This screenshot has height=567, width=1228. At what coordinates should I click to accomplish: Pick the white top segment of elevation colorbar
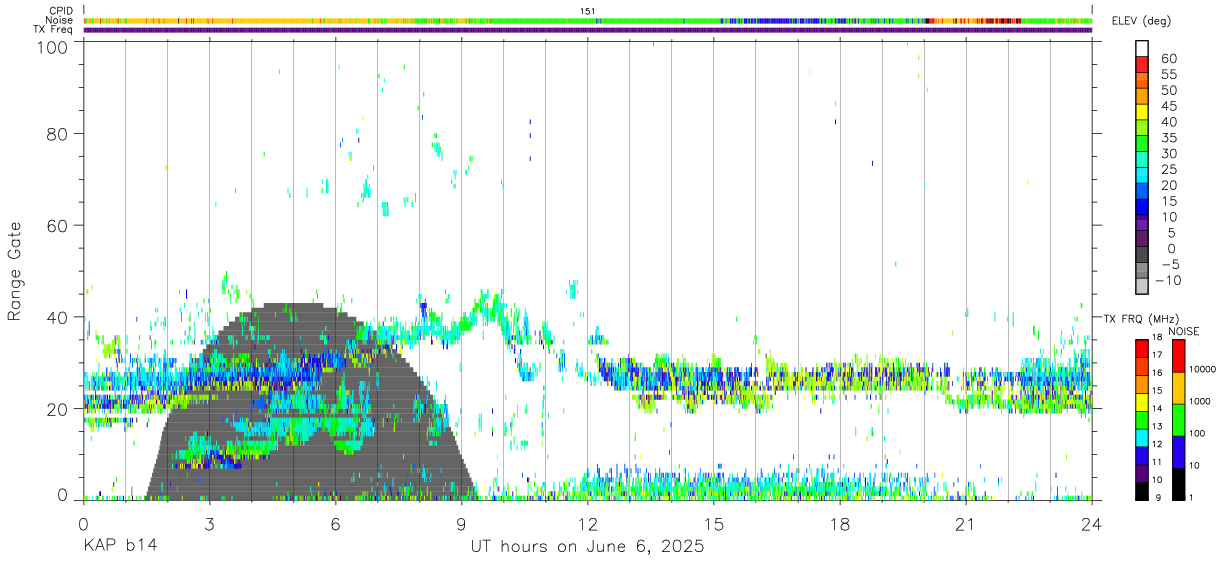click(1142, 49)
